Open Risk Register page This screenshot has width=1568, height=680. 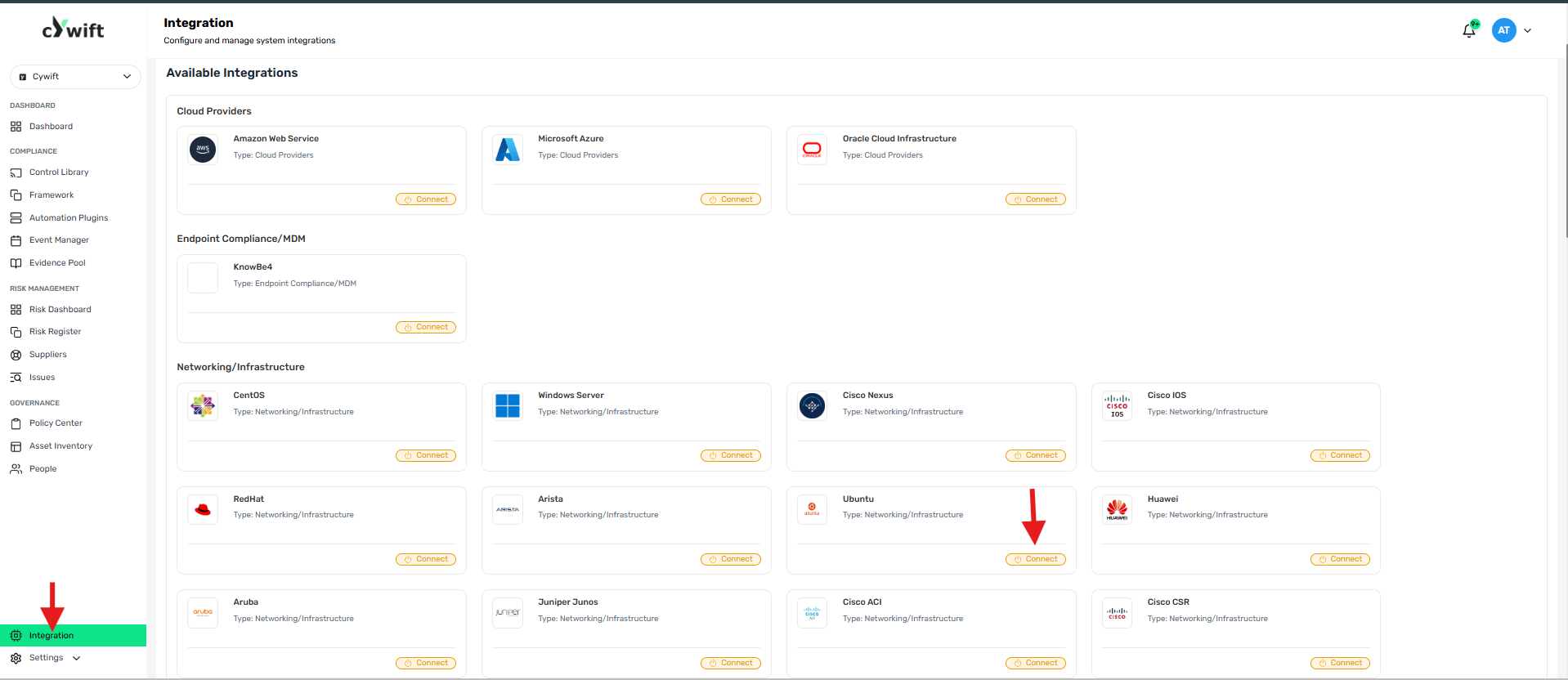[56, 332]
